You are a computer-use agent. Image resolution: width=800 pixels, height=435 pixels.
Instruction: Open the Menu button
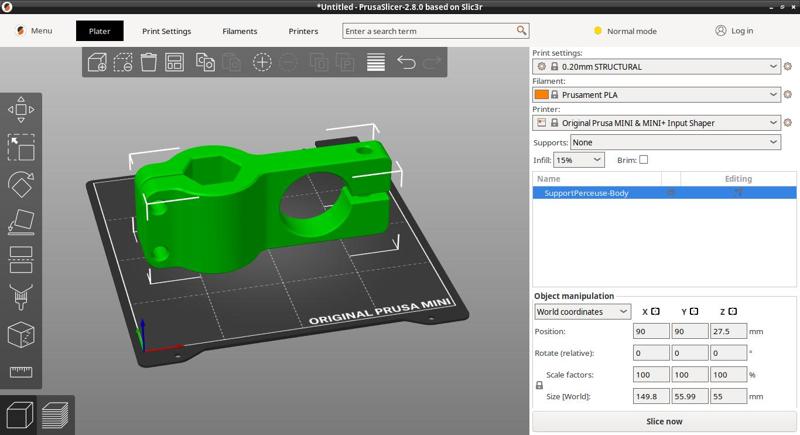(34, 31)
